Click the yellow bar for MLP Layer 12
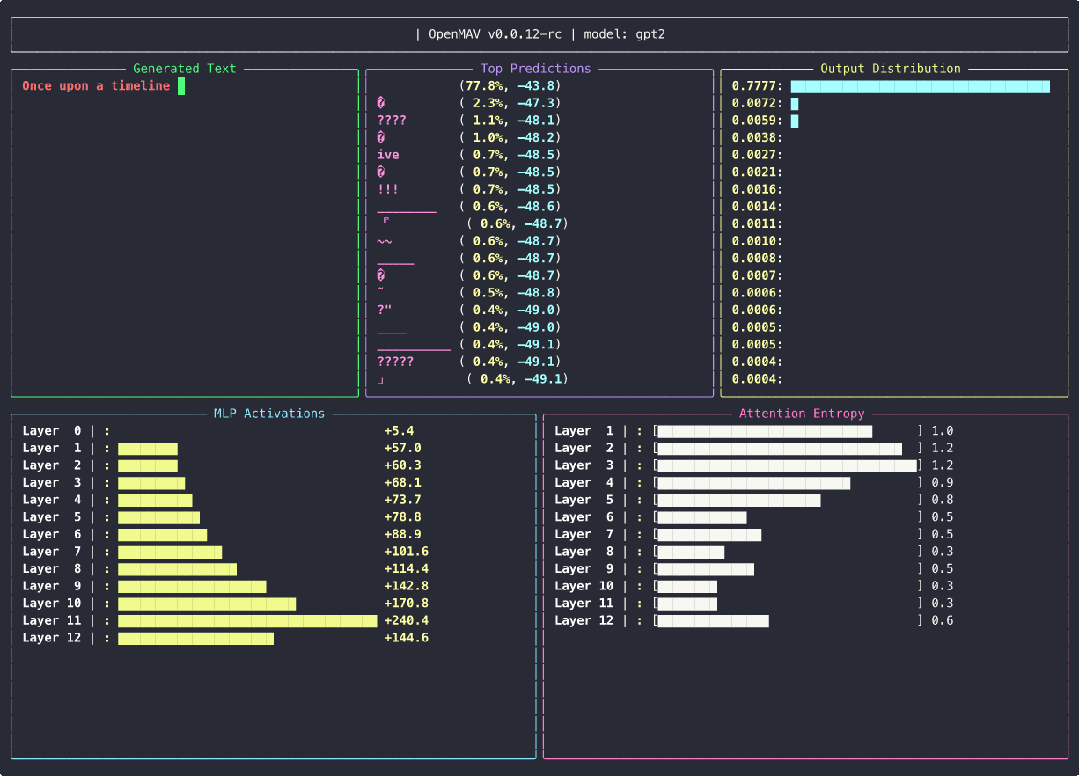 [x=196, y=638]
